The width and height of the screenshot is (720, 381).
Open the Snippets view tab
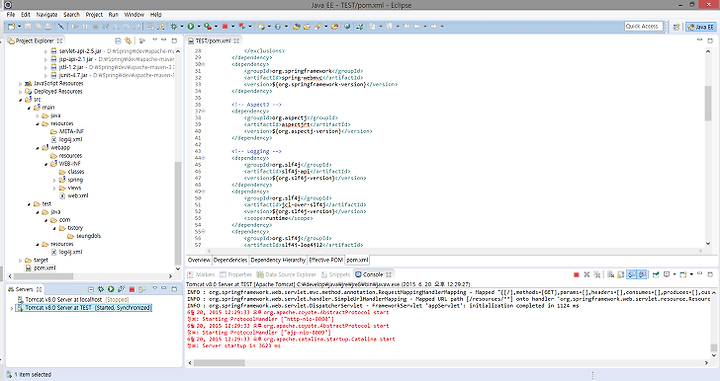coord(335,275)
